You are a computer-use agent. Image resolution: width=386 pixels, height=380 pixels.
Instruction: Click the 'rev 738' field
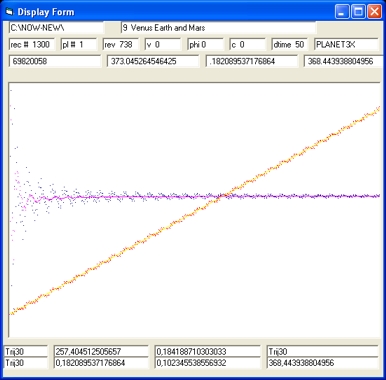[x=121, y=45]
